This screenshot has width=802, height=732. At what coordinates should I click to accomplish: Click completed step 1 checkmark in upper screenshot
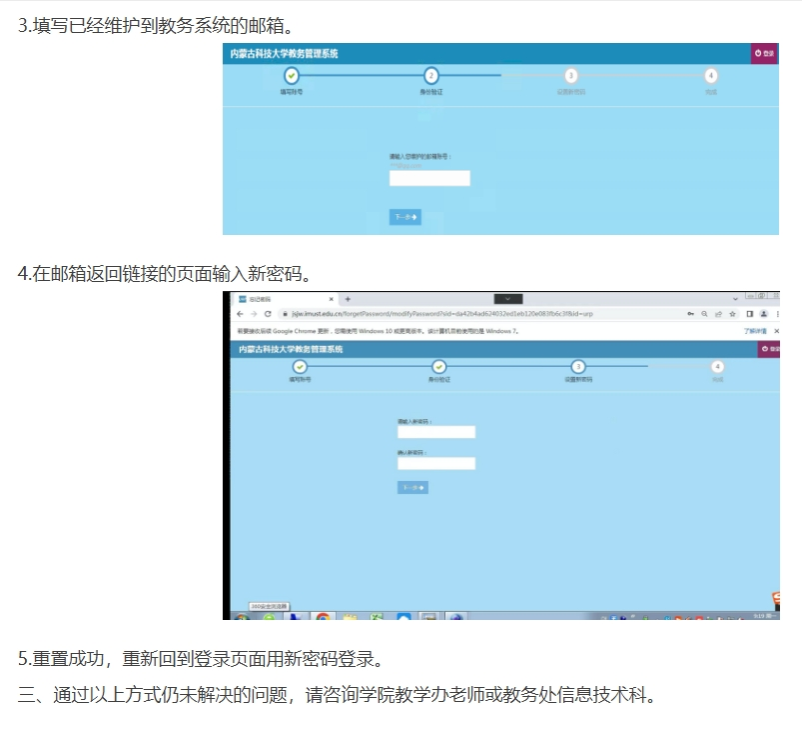pyautogui.click(x=291, y=75)
